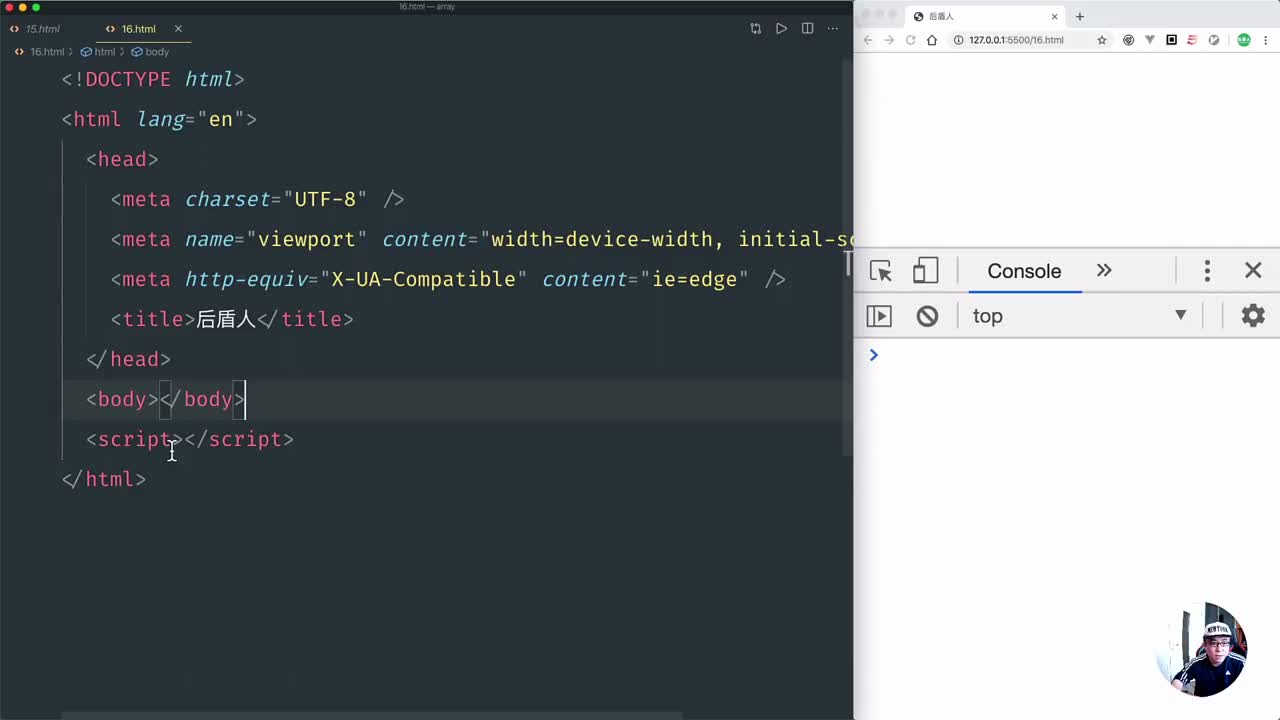Image resolution: width=1280 pixels, height=720 pixels.
Task: Split the editor with the split icon
Action: (807, 29)
